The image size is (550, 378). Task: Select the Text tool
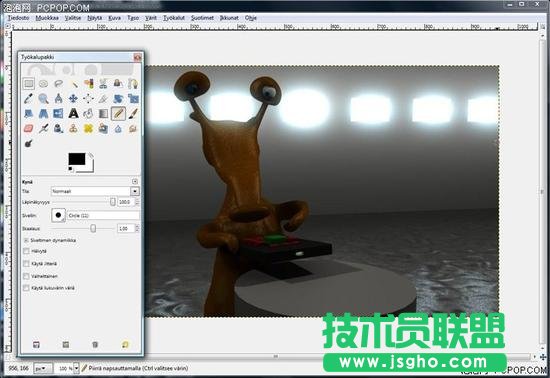pyautogui.click(x=73, y=113)
